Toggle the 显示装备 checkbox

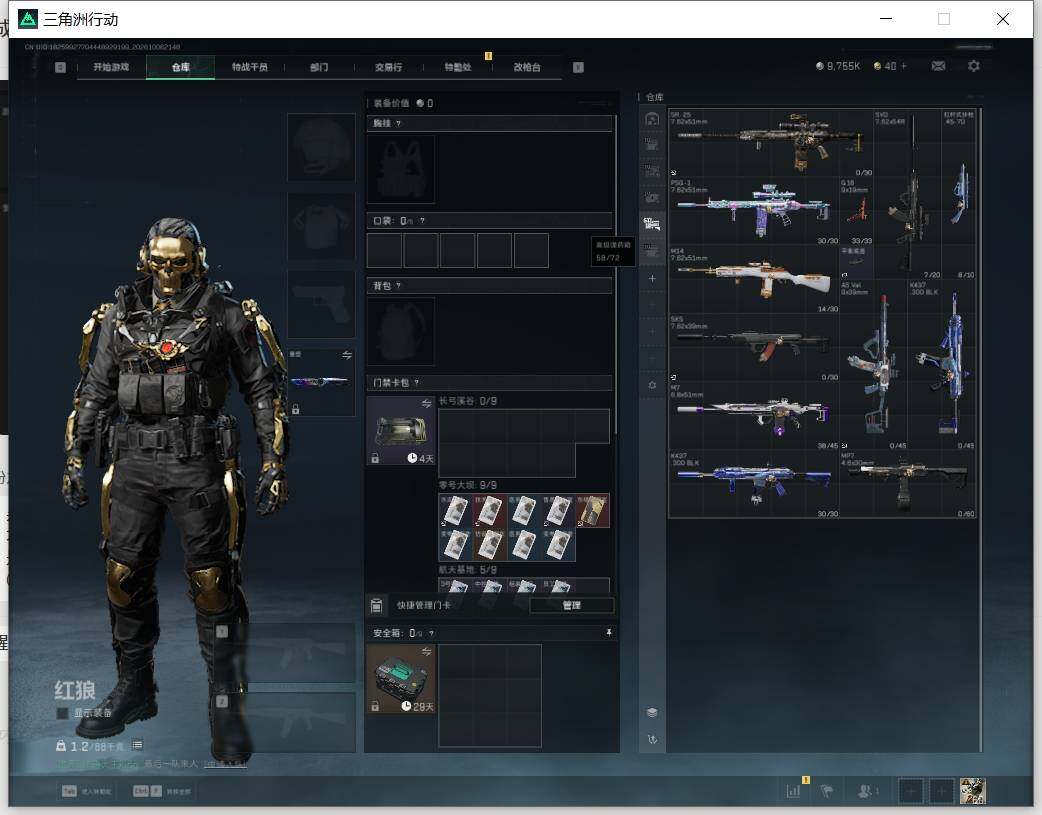coord(62,713)
